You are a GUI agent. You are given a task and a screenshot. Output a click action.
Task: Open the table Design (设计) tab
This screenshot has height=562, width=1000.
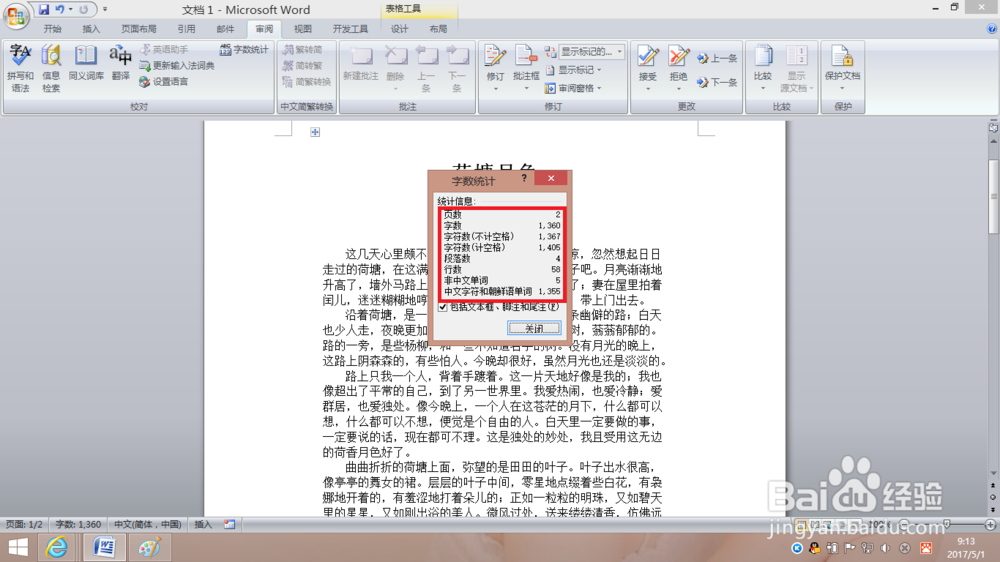(399, 29)
